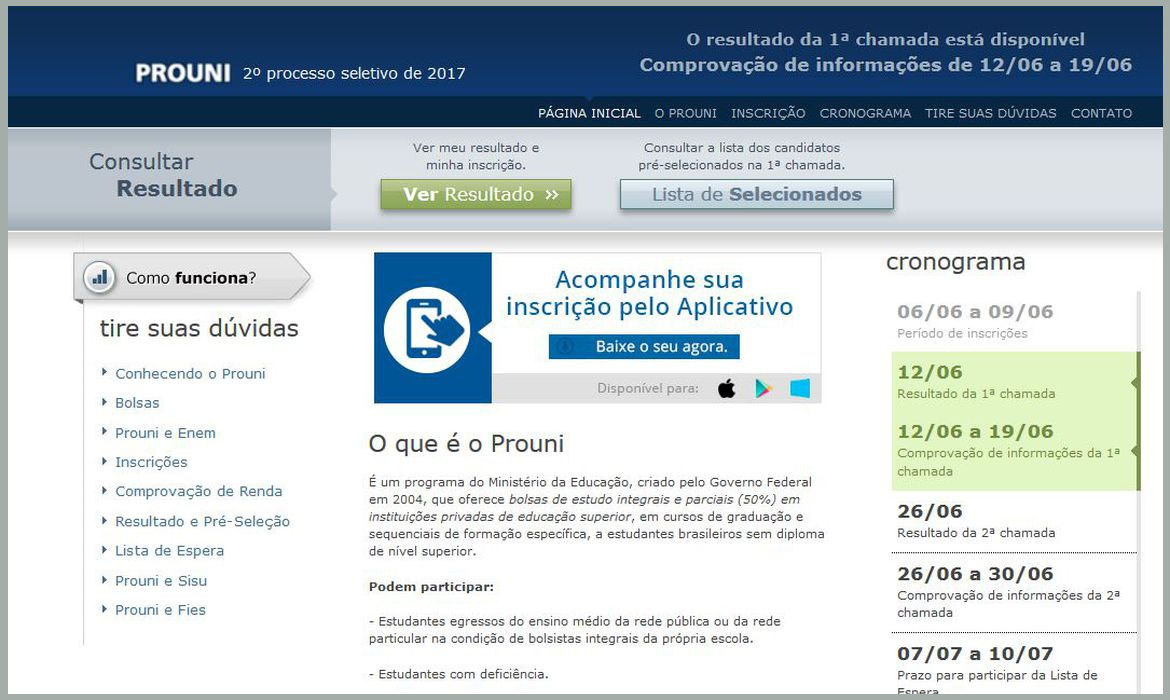The image size is (1170, 700).
Task: Select the 07/07 a 10/07 schedule entry
Action: [1013, 668]
